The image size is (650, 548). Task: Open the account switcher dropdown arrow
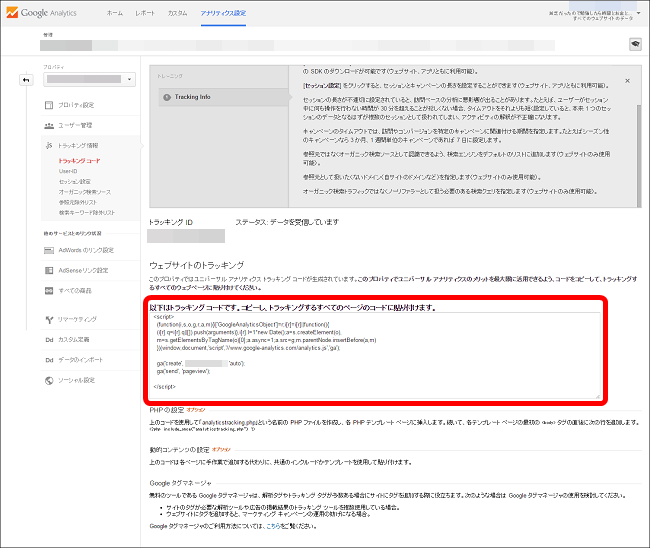coord(639,13)
